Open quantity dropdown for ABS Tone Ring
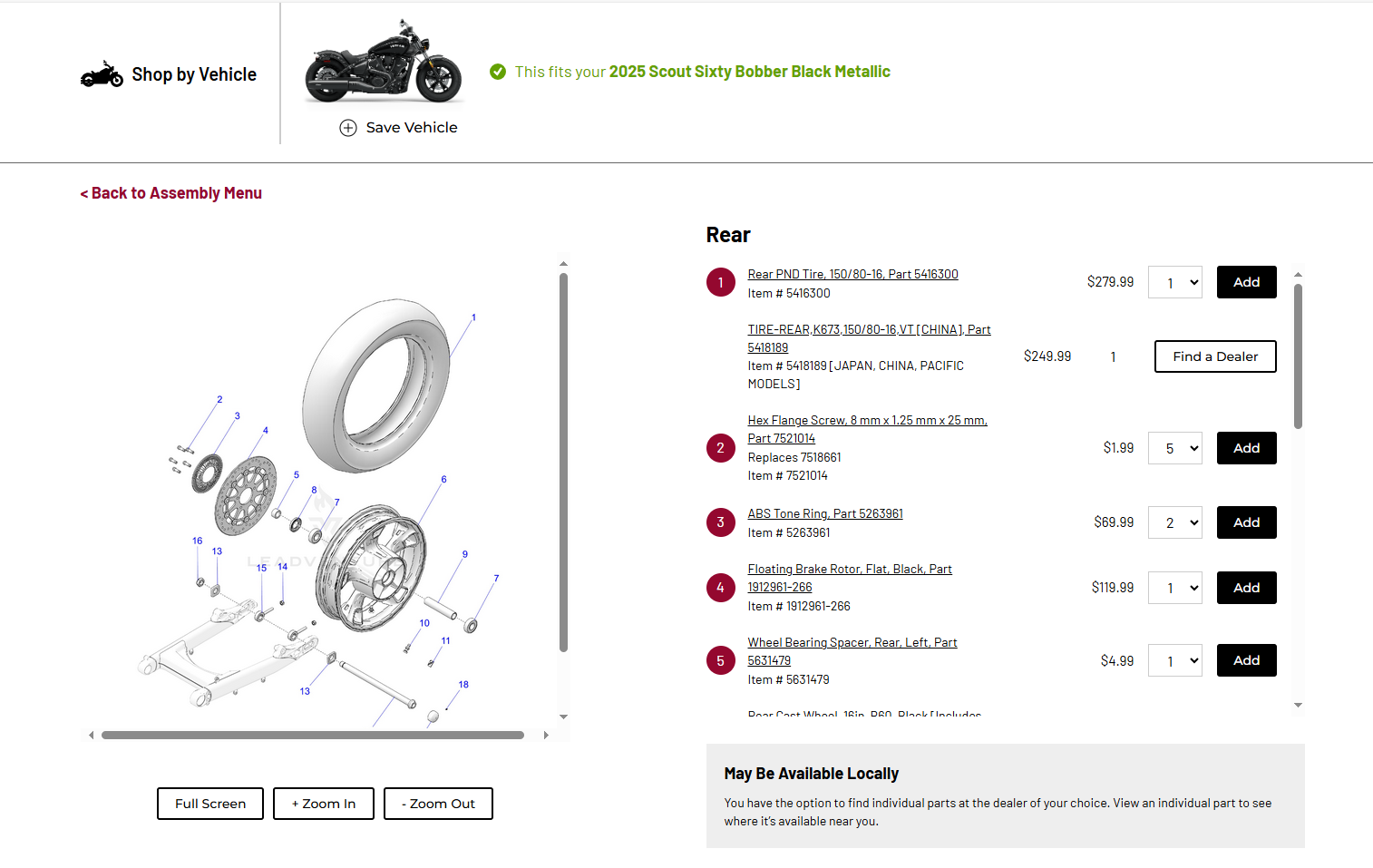The height and width of the screenshot is (868, 1373). (1175, 522)
